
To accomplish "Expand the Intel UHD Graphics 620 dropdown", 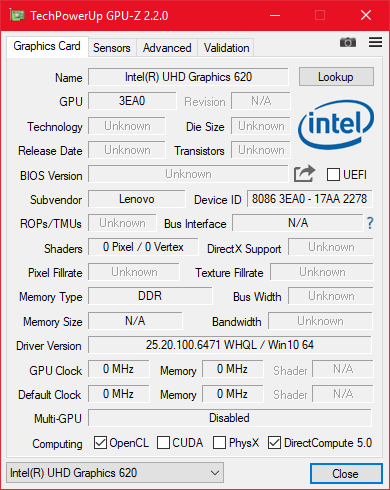I will [x=115, y=473].
